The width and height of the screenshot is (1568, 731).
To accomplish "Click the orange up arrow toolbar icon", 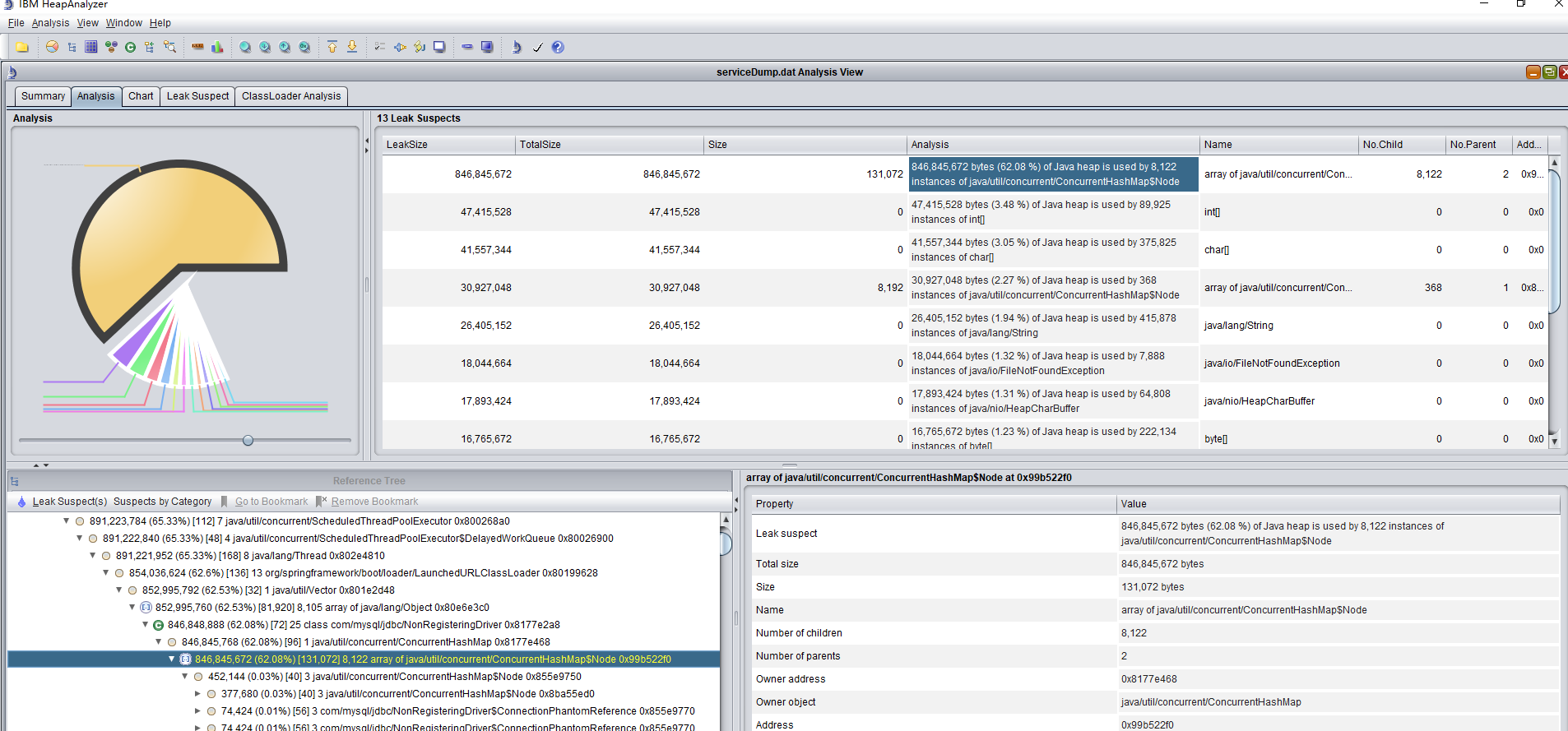I will [x=332, y=47].
